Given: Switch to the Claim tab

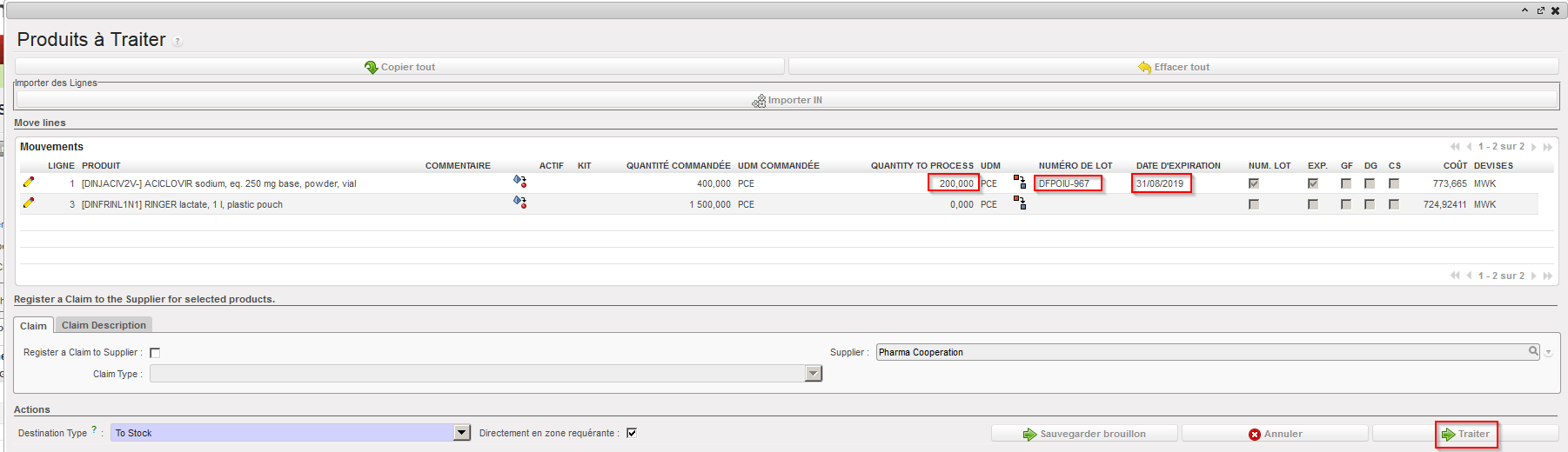Looking at the screenshot, I should [33, 325].
